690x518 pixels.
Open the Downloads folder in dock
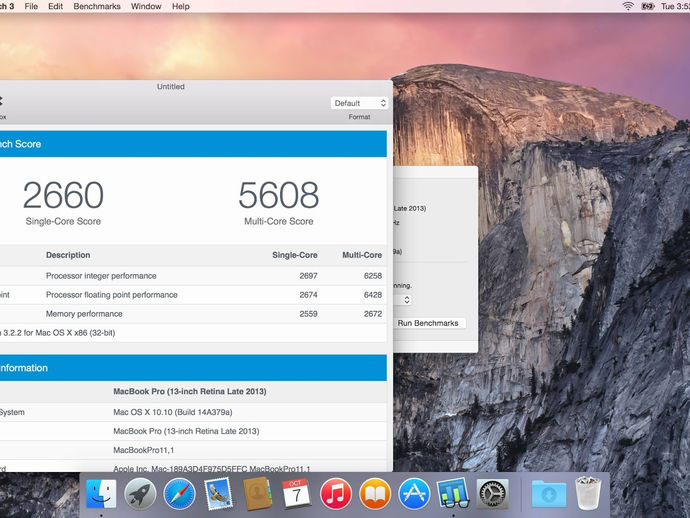(549, 493)
